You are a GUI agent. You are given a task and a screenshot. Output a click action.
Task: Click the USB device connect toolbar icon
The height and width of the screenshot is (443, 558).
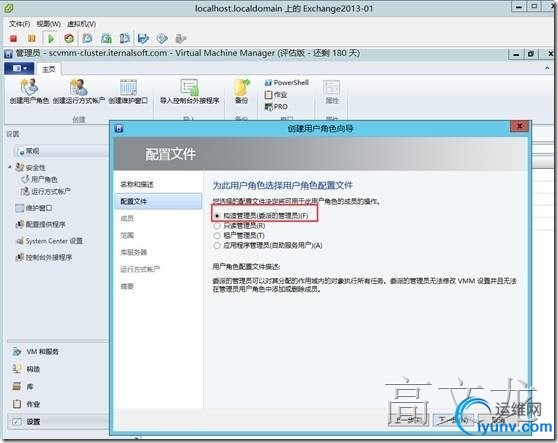click(181, 38)
